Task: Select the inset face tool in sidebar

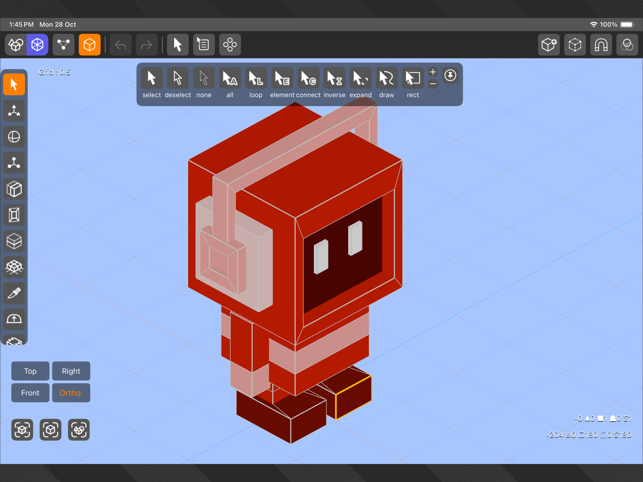Action: [x=14, y=215]
